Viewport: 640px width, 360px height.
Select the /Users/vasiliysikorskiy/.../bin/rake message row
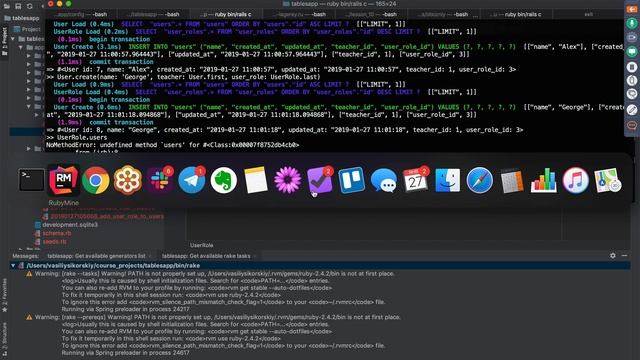[320, 266]
